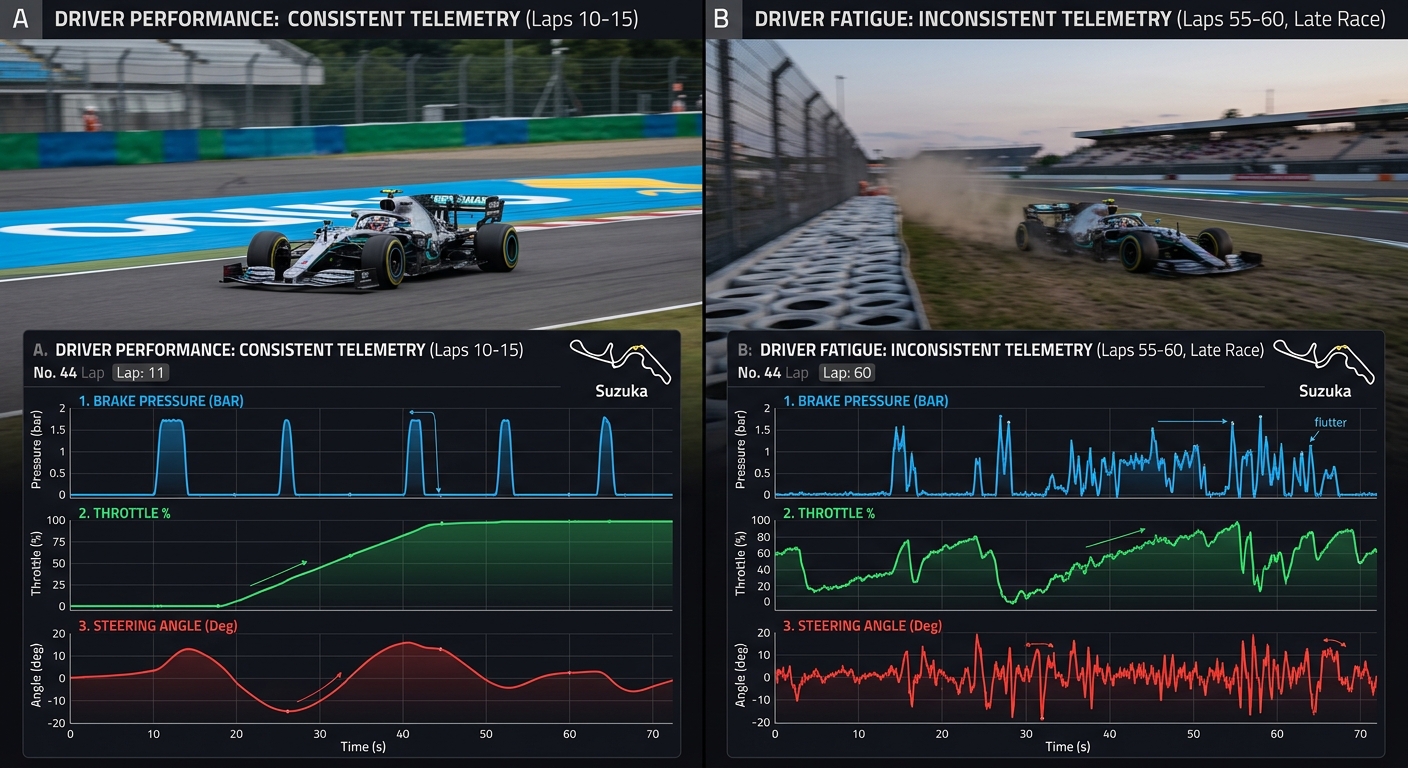Click the "B" letter badge in the top banner
The height and width of the screenshot is (768, 1408).
(726, 20)
